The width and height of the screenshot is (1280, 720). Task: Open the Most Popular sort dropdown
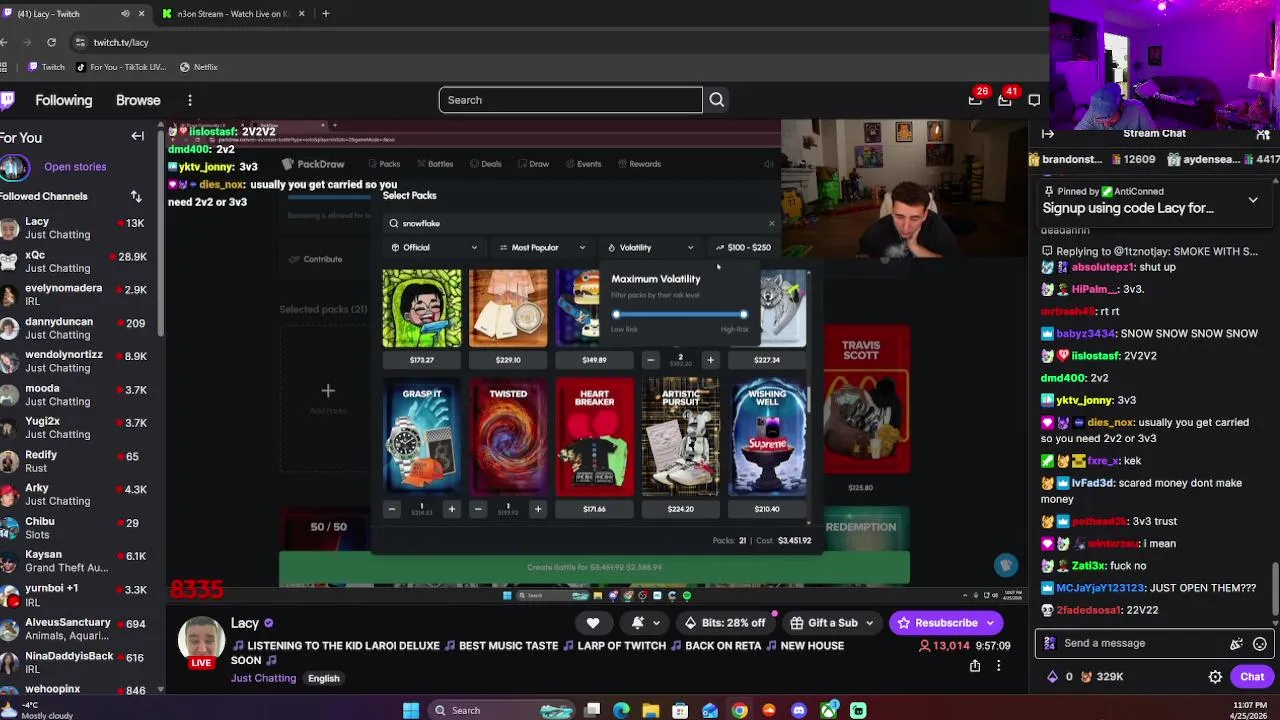[543, 248]
